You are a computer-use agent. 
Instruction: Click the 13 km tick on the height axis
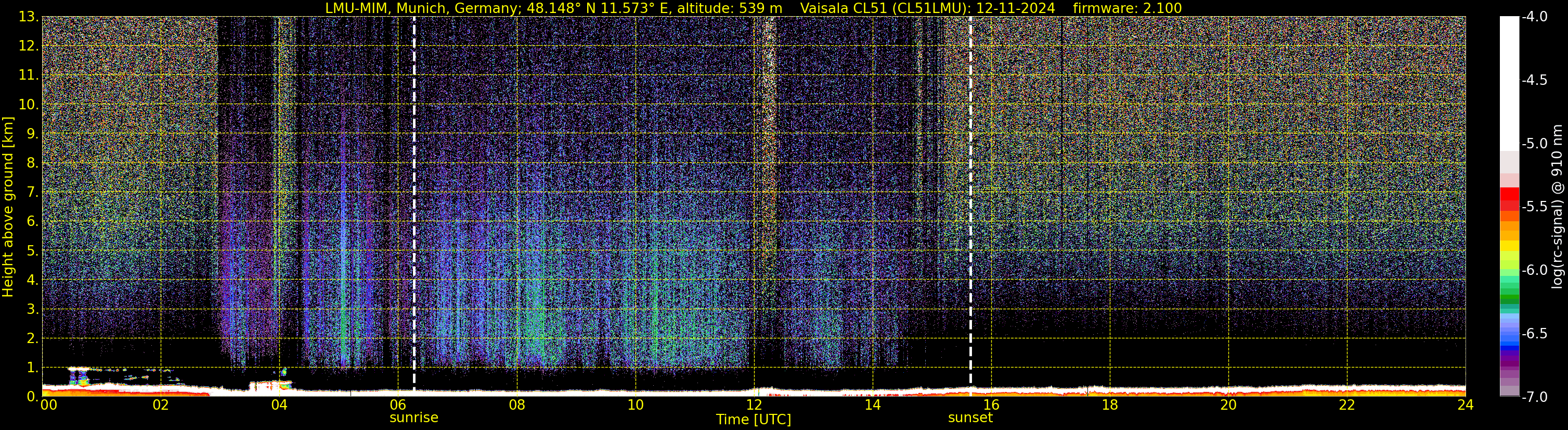(28, 17)
